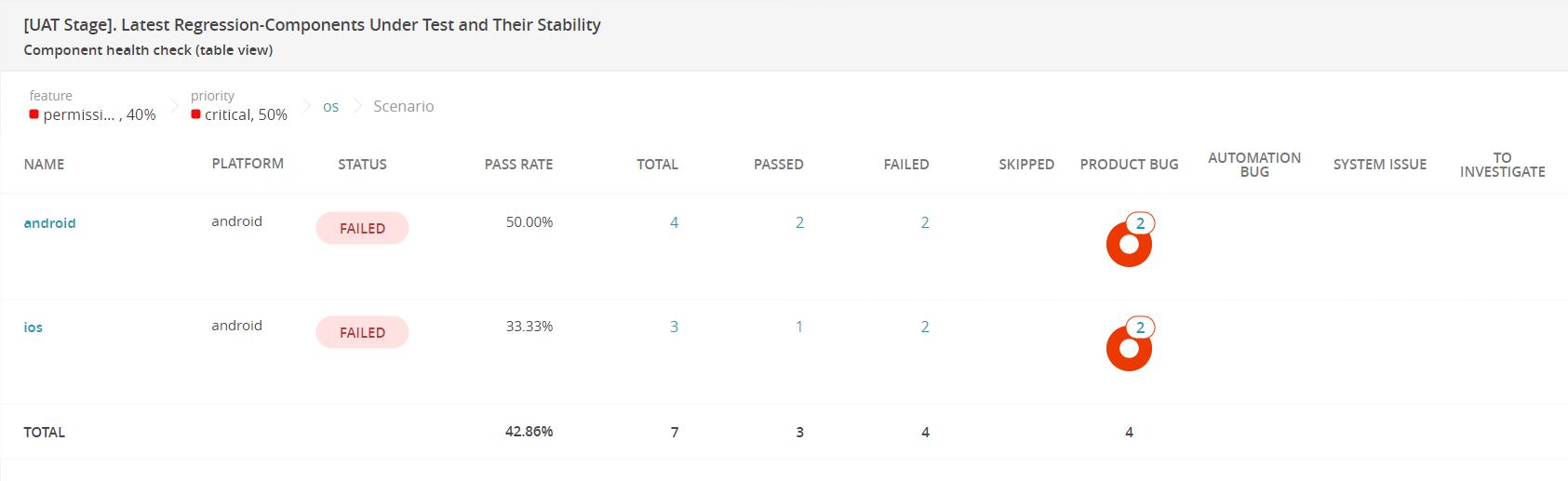
Task: Click the product bug count badge for android
Action: click(x=1140, y=223)
